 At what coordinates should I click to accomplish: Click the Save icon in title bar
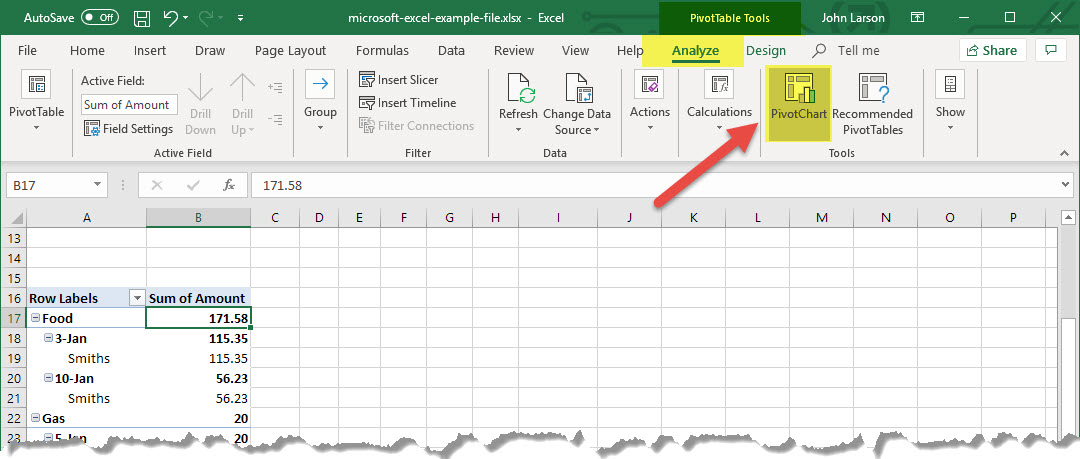pos(142,18)
